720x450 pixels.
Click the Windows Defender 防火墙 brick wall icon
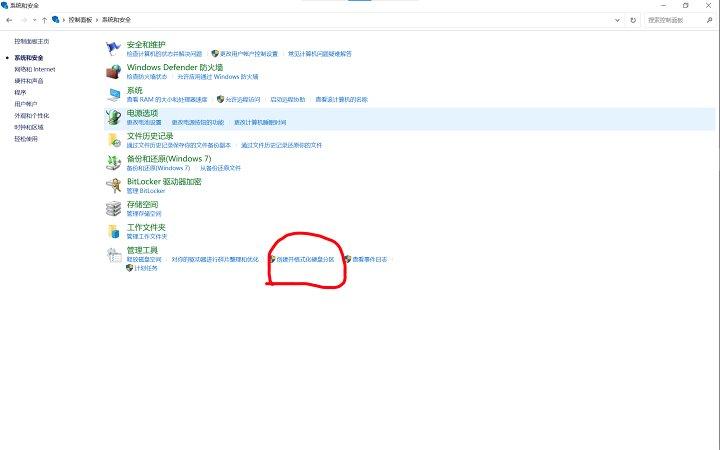[x=113, y=71]
